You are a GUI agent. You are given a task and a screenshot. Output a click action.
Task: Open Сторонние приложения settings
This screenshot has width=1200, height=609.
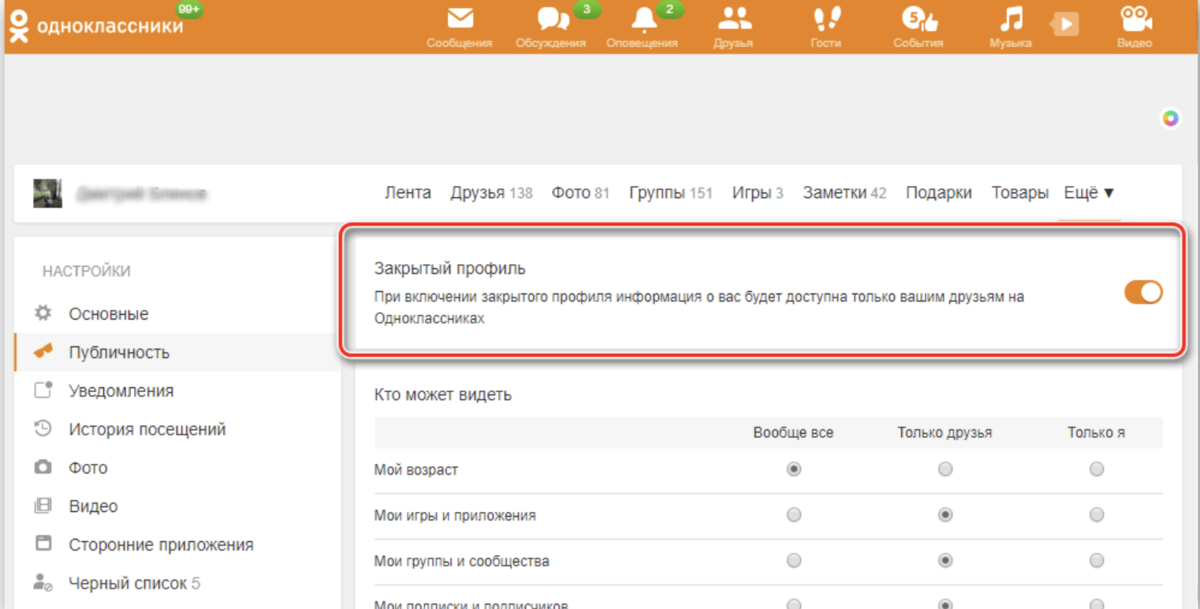click(x=160, y=544)
